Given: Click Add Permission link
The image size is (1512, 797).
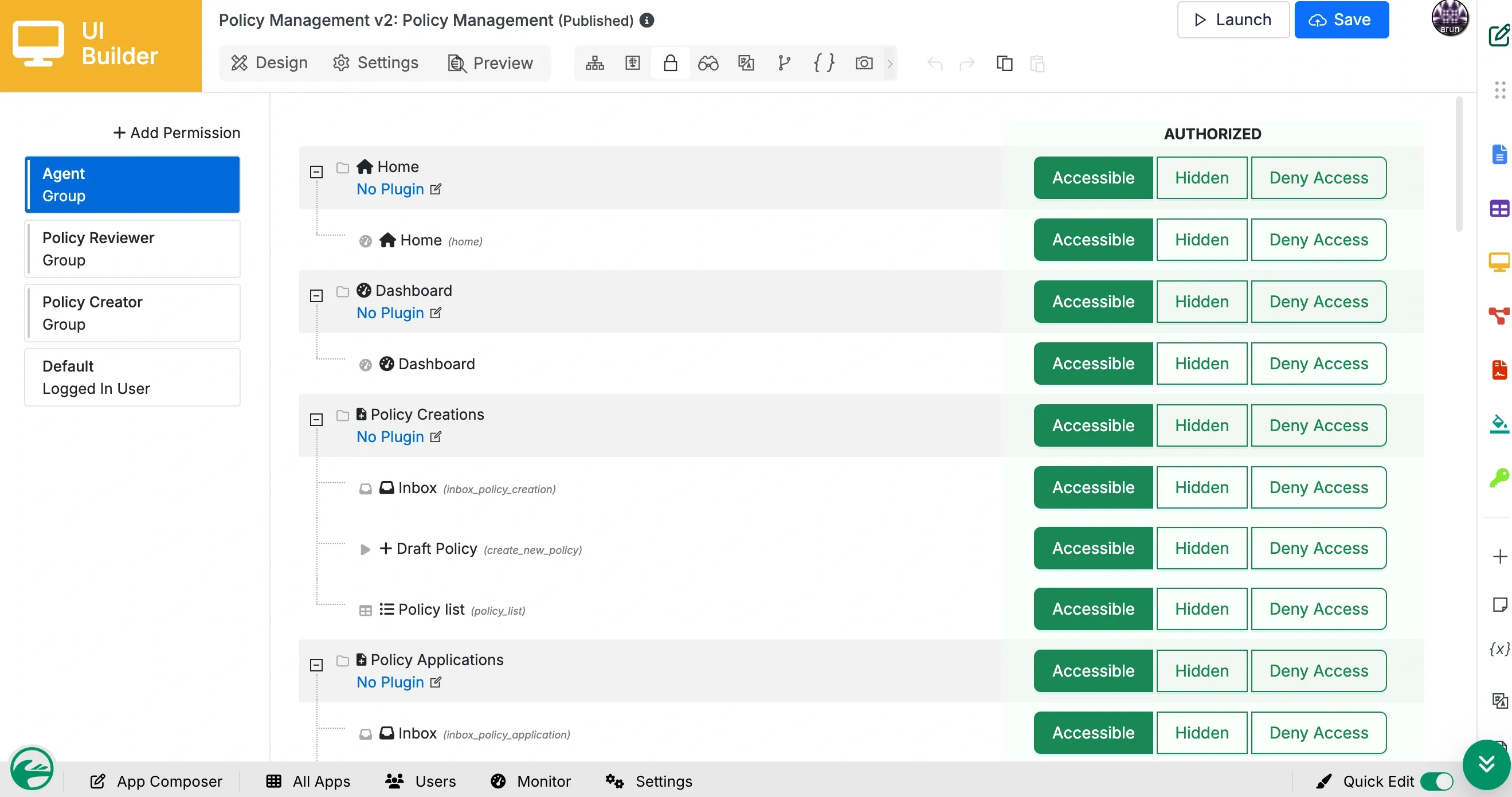Looking at the screenshot, I should [177, 132].
